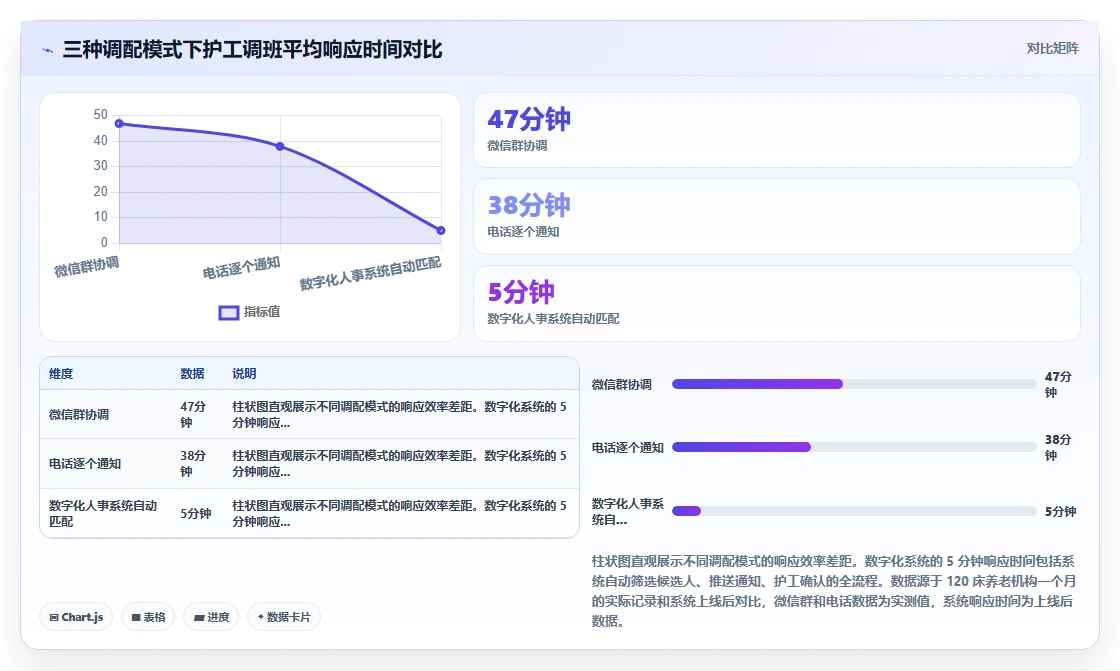The image size is (1120, 671).
Task: Open the 5分钟 数字化人事系统 card
Action: coord(776,304)
